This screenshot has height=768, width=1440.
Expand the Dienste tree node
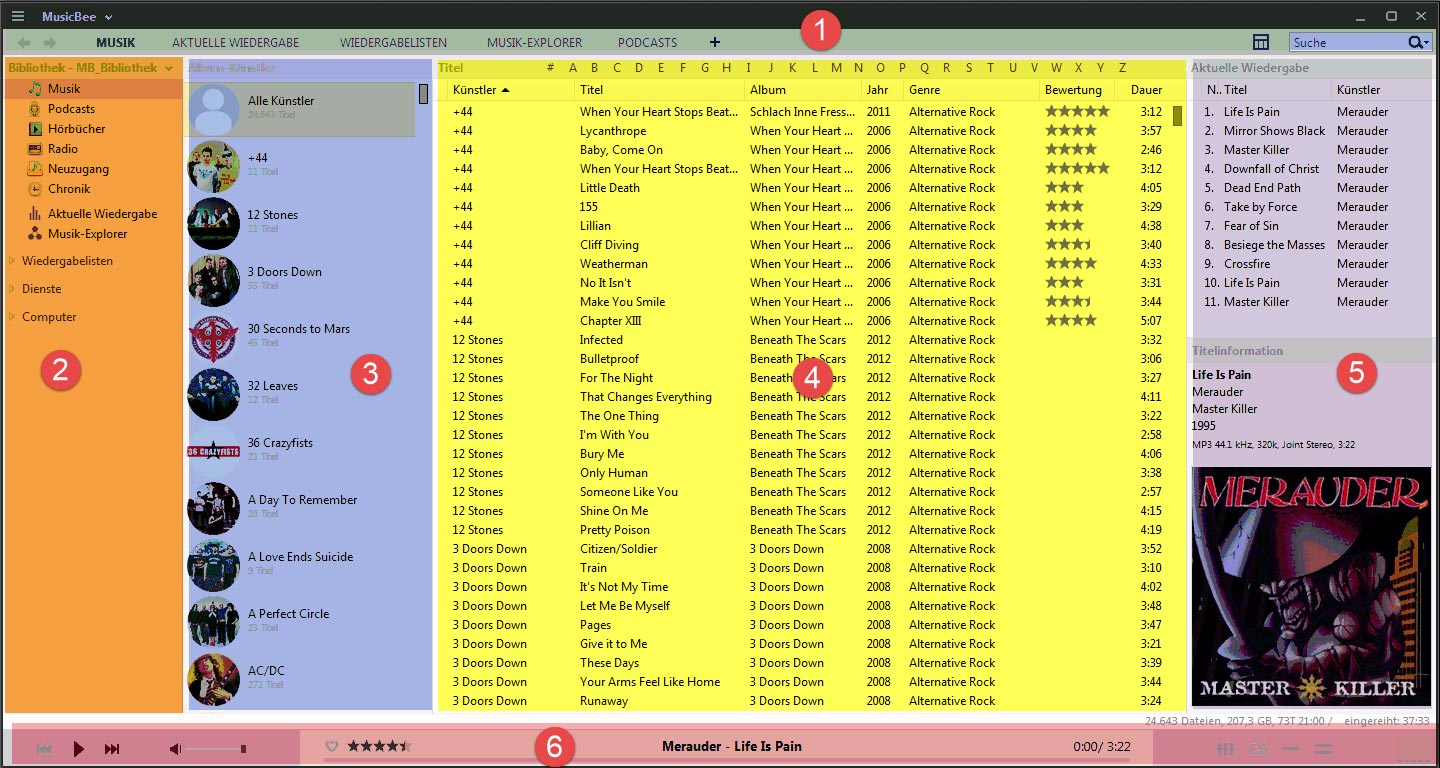[x=13, y=289]
